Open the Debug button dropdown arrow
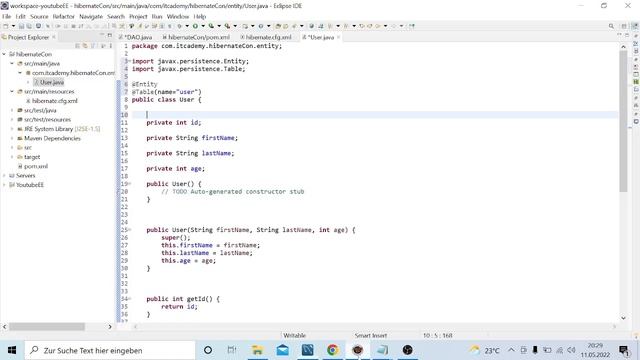The height and width of the screenshot is (360, 640). click(187, 26)
